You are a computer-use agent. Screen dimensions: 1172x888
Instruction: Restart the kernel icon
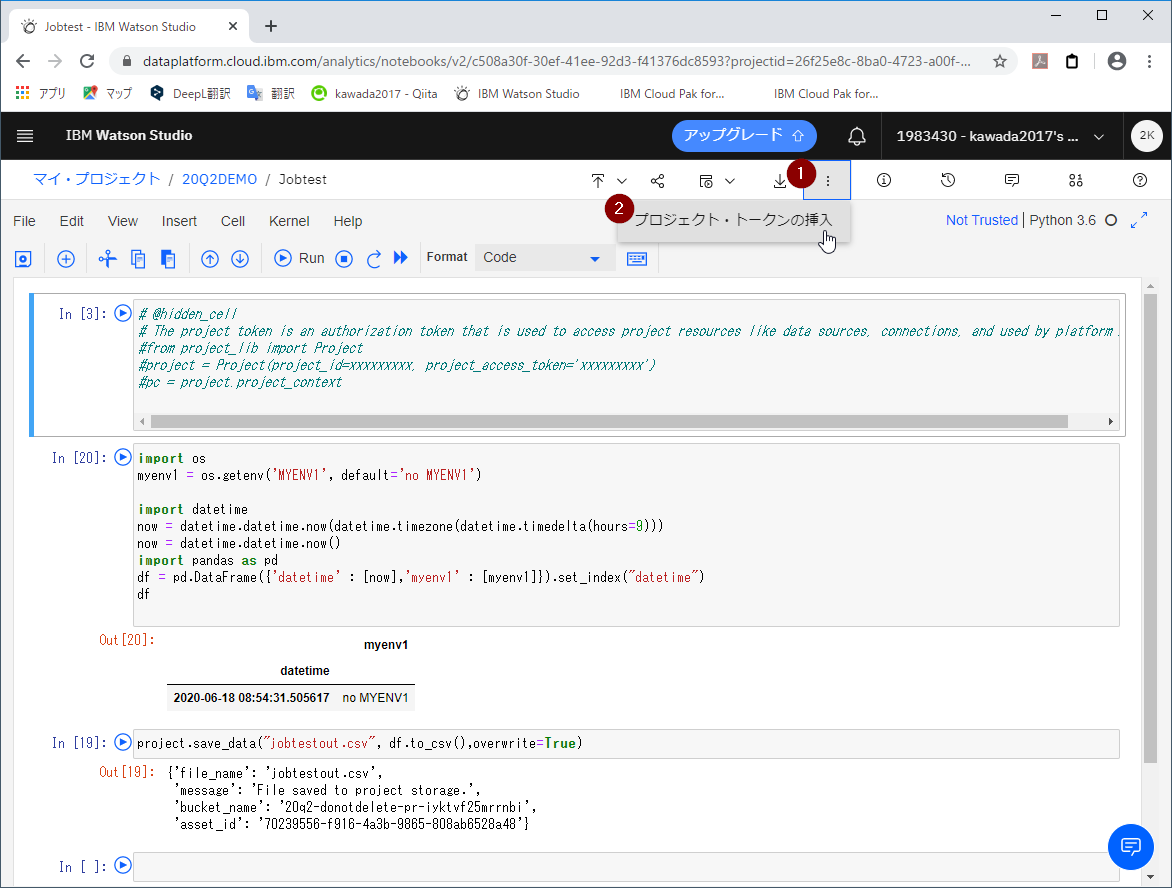pyautogui.click(x=374, y=259)
